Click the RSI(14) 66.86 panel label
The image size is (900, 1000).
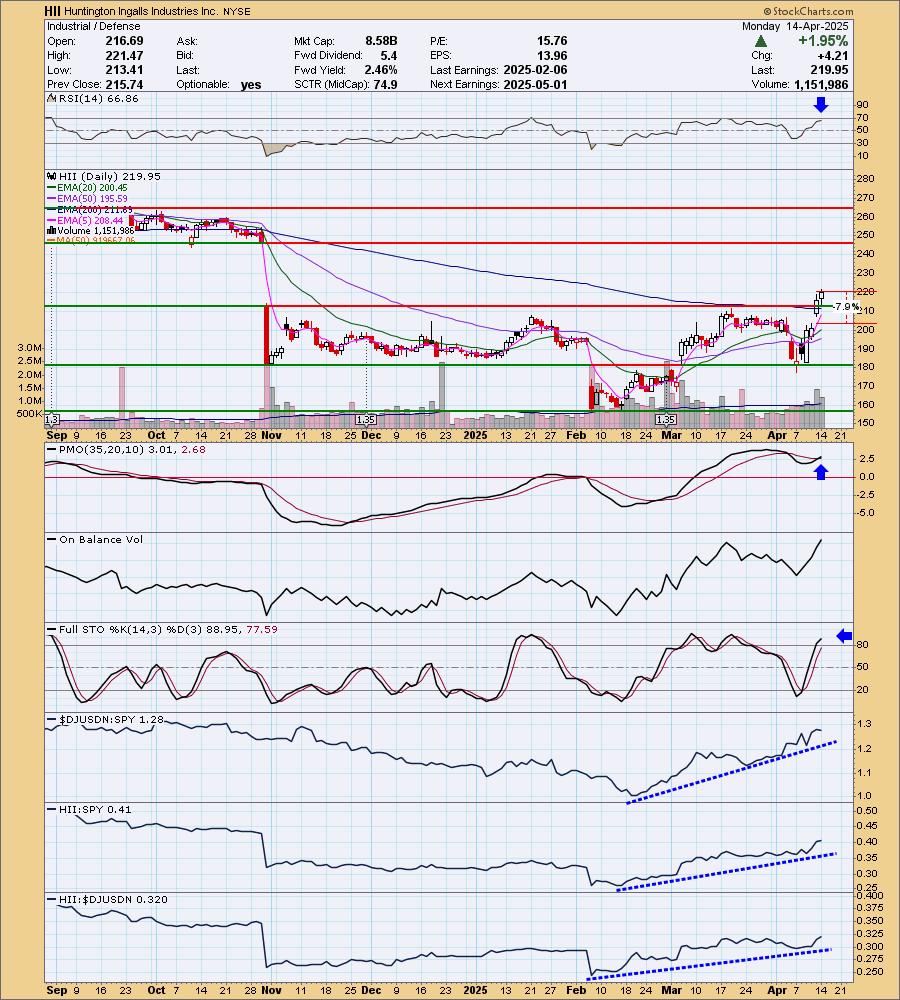pyautogui.click(x=98, y=99)
